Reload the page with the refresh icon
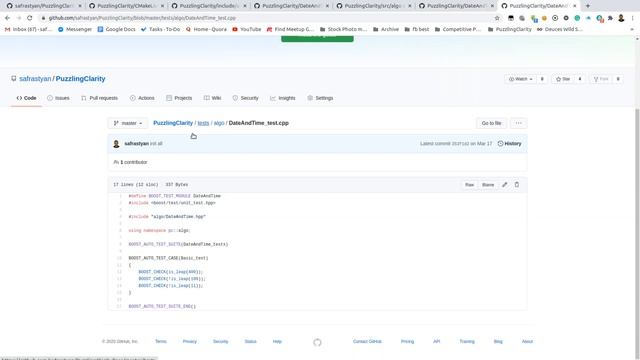640x360 pixels. pyautogui.click(x=29, y=18)
